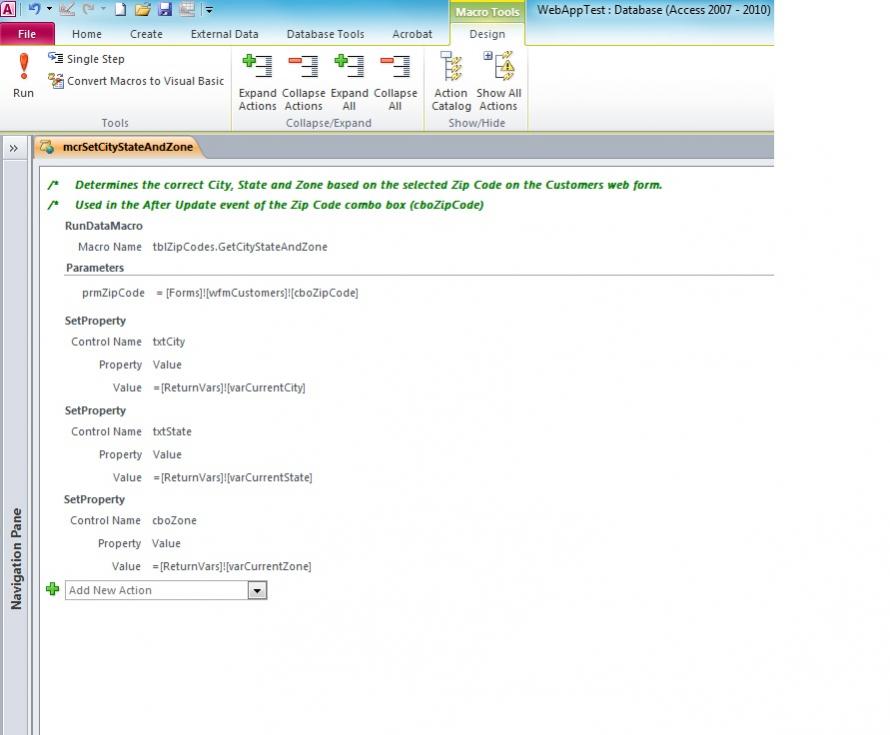
Task: Select the SetProperty action for txtCity
Action: (95, 321)
